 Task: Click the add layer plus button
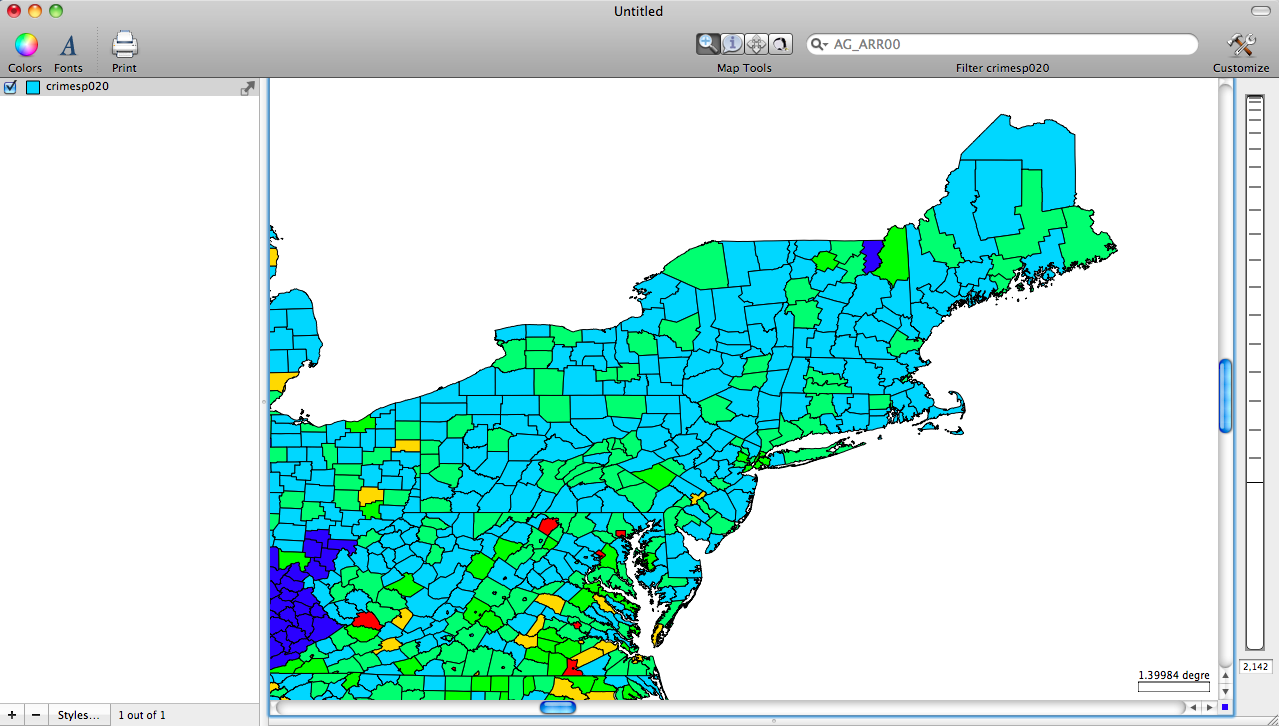click(x=10, y=714)
